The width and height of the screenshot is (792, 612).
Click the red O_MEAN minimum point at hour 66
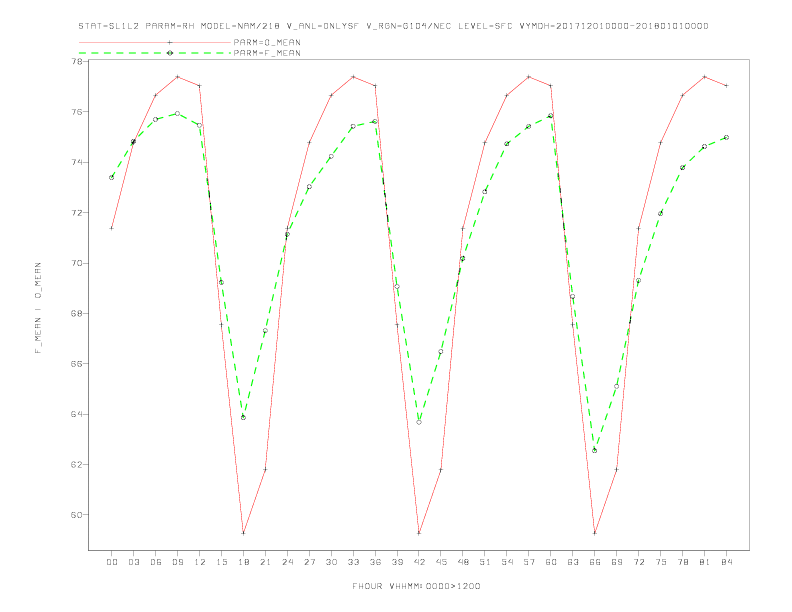[595, 533]
